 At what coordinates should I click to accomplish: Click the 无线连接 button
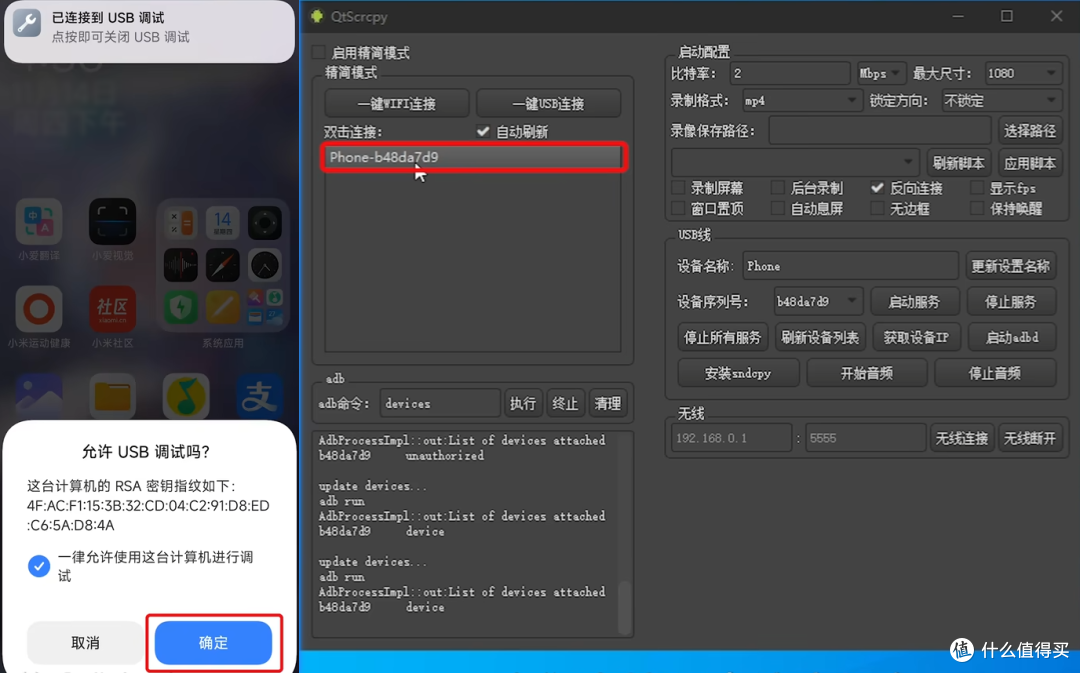point(962,437)
